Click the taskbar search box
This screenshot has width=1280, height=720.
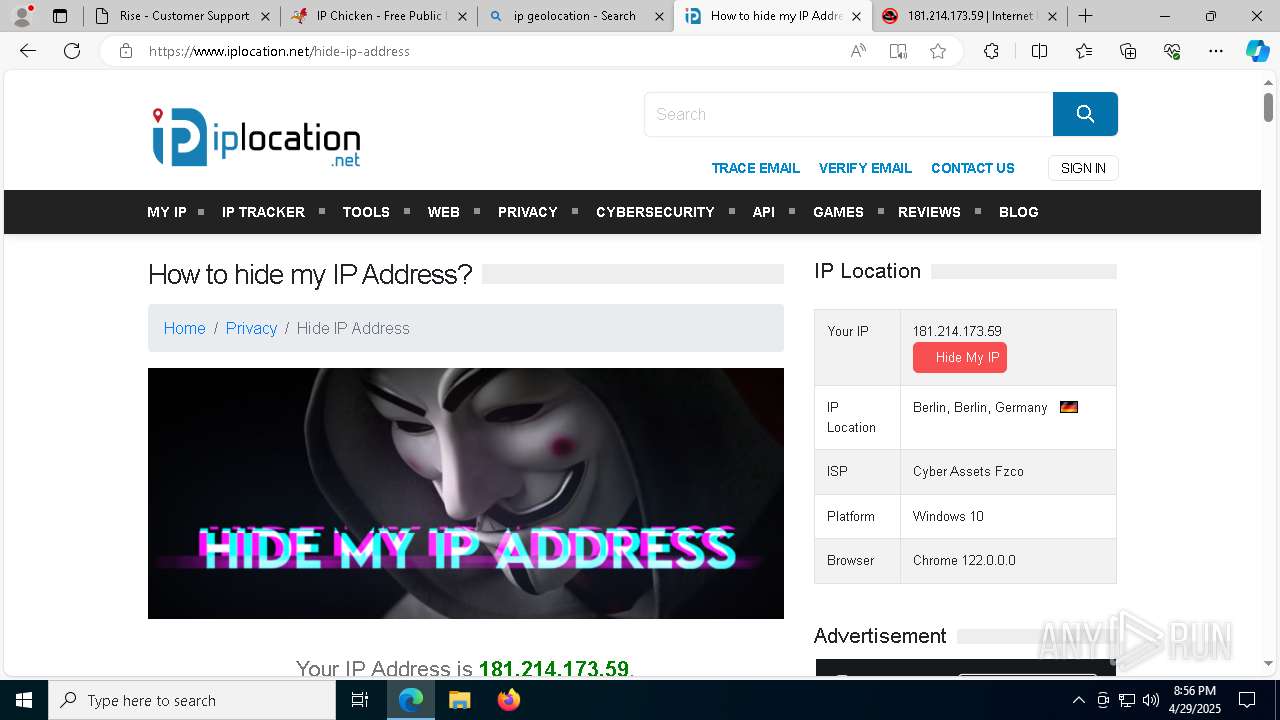[x=192, y=700]
